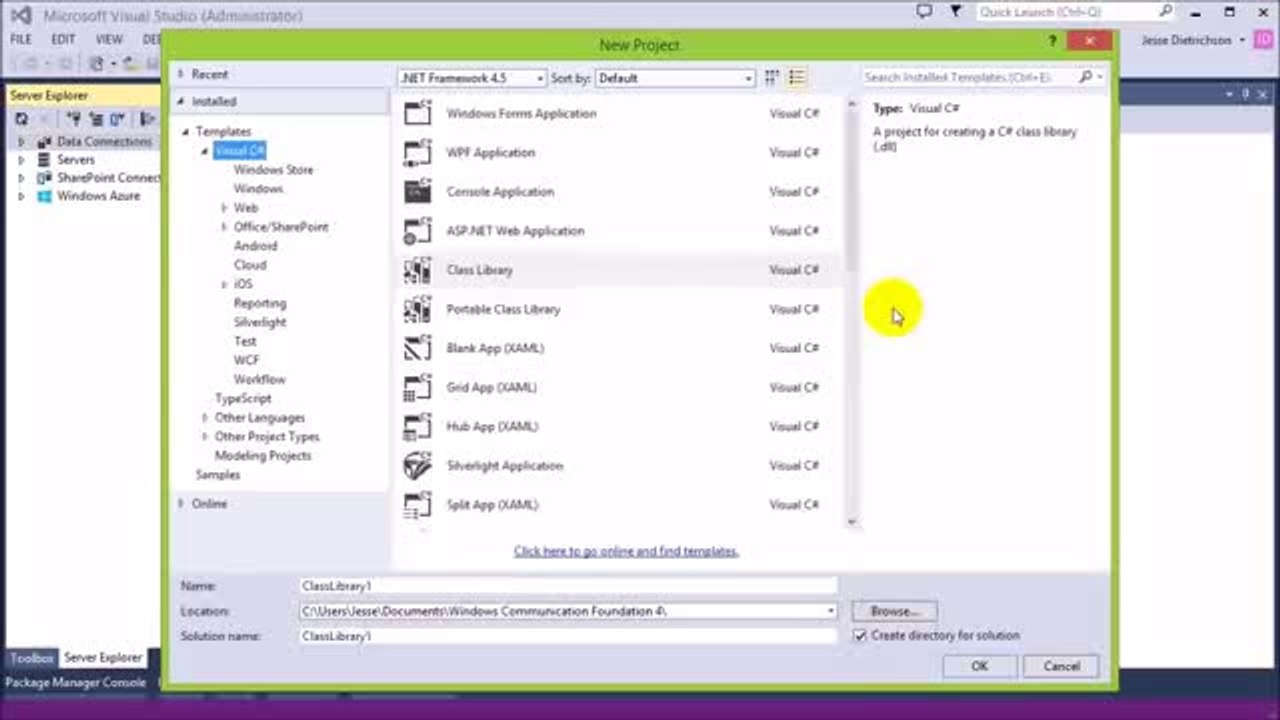Image resolution: width=1280 pixels, height=720 pixels.
Task: Switch templates to small icons view
Action: [772, 77]
